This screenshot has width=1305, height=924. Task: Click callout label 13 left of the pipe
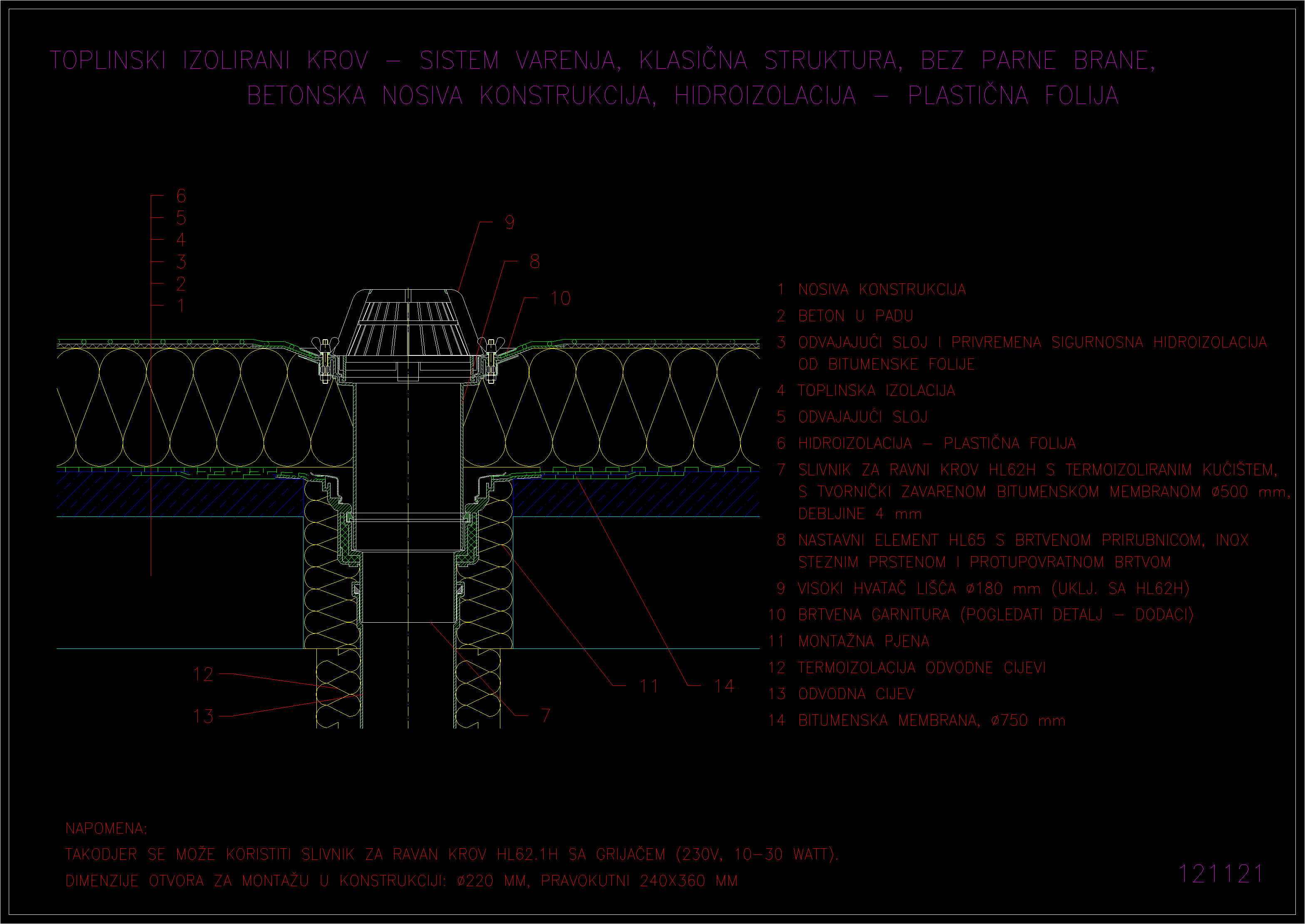203,716
